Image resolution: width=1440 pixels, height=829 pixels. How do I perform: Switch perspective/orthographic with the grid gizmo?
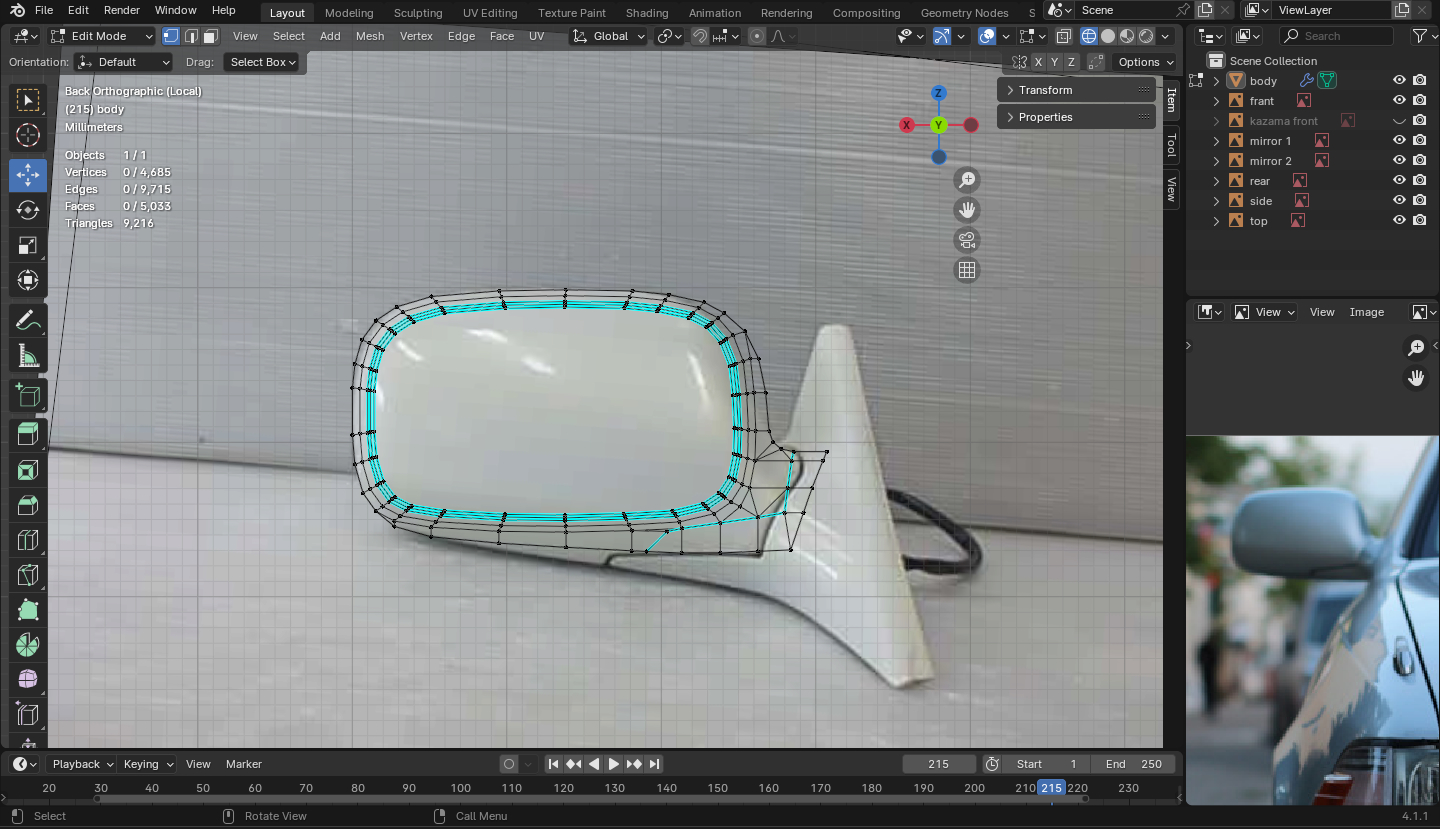[x=967, y=270]
